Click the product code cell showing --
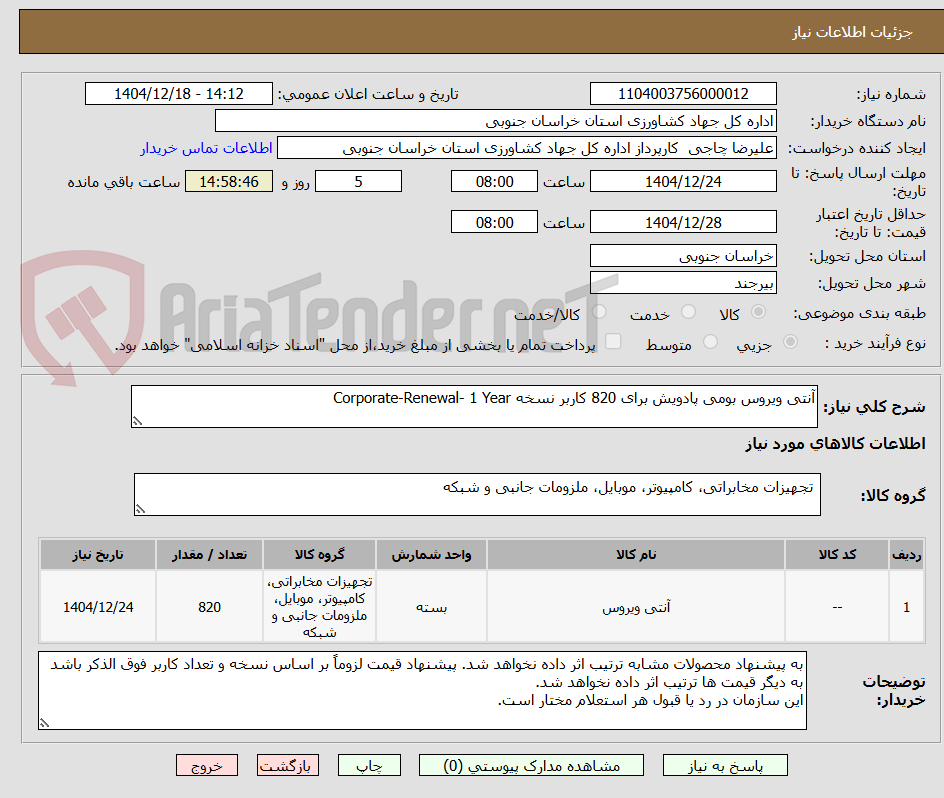Screen dimensions: 944x798 [x=837, y=607]
